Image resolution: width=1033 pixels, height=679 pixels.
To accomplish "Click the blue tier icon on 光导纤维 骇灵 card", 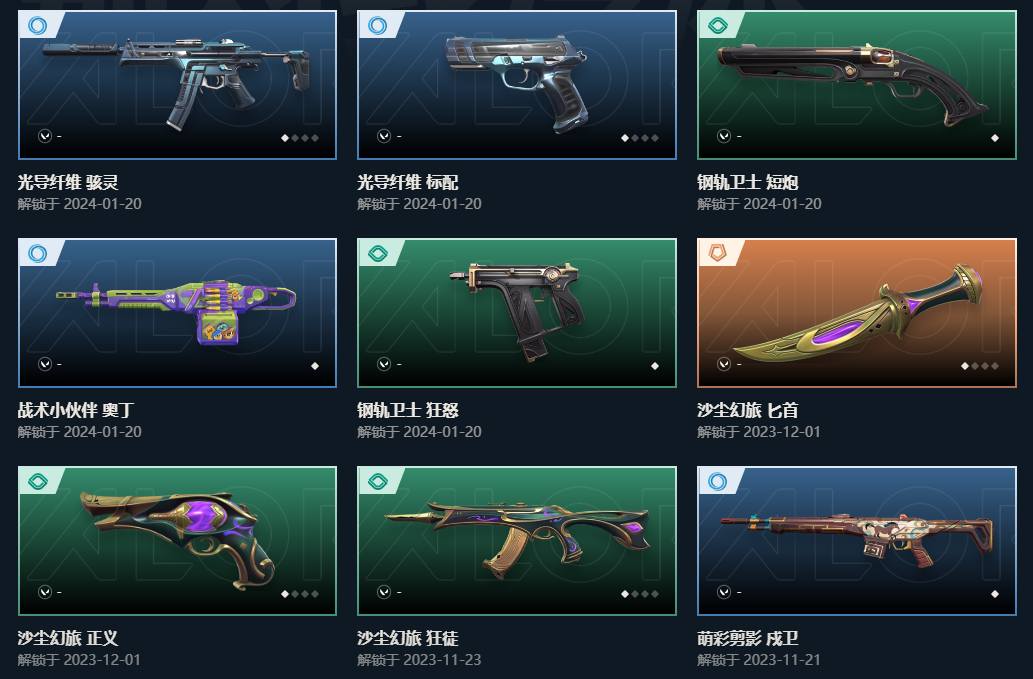I will tap(38, 26).
